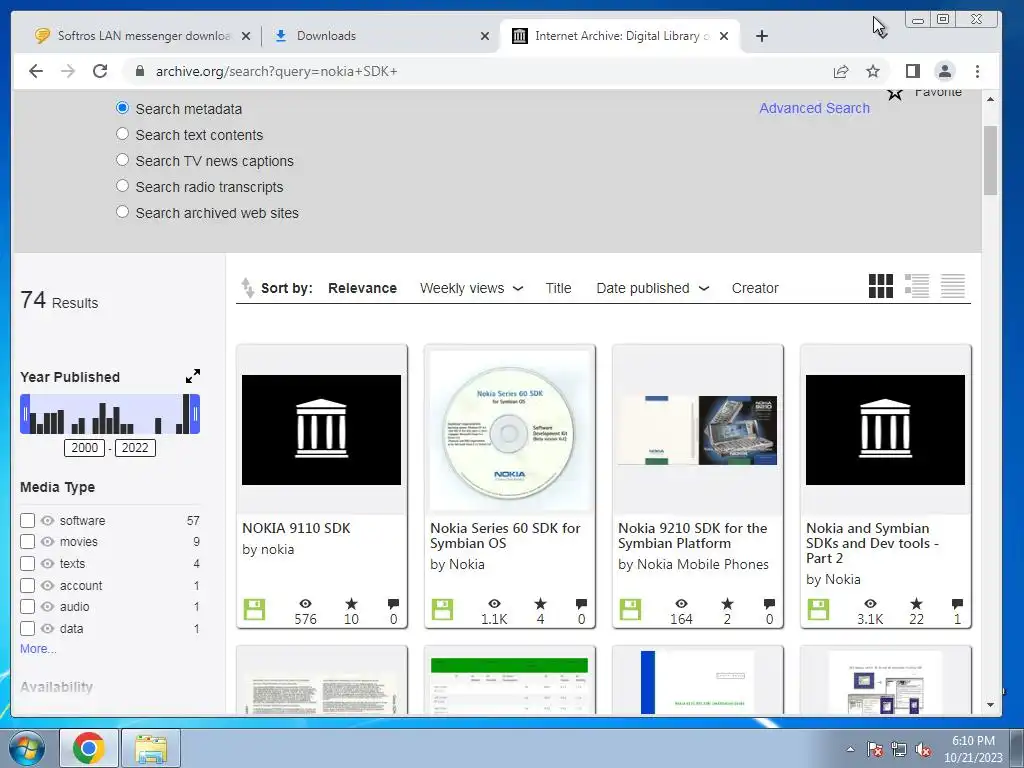
Task: Click Chrome icon in the taskbar
Action: tap(89, 748)
